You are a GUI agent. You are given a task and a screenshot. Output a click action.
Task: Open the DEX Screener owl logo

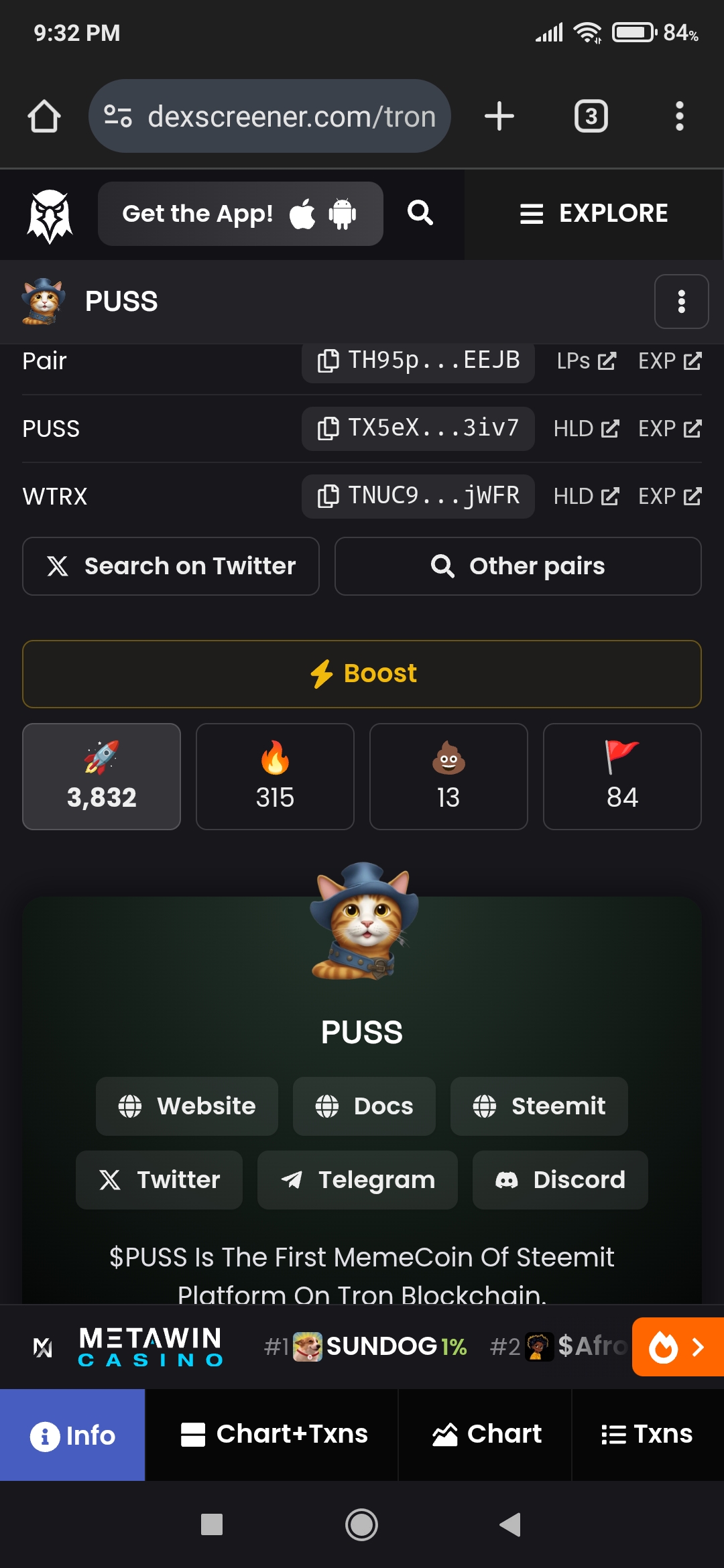pos(49,215)
